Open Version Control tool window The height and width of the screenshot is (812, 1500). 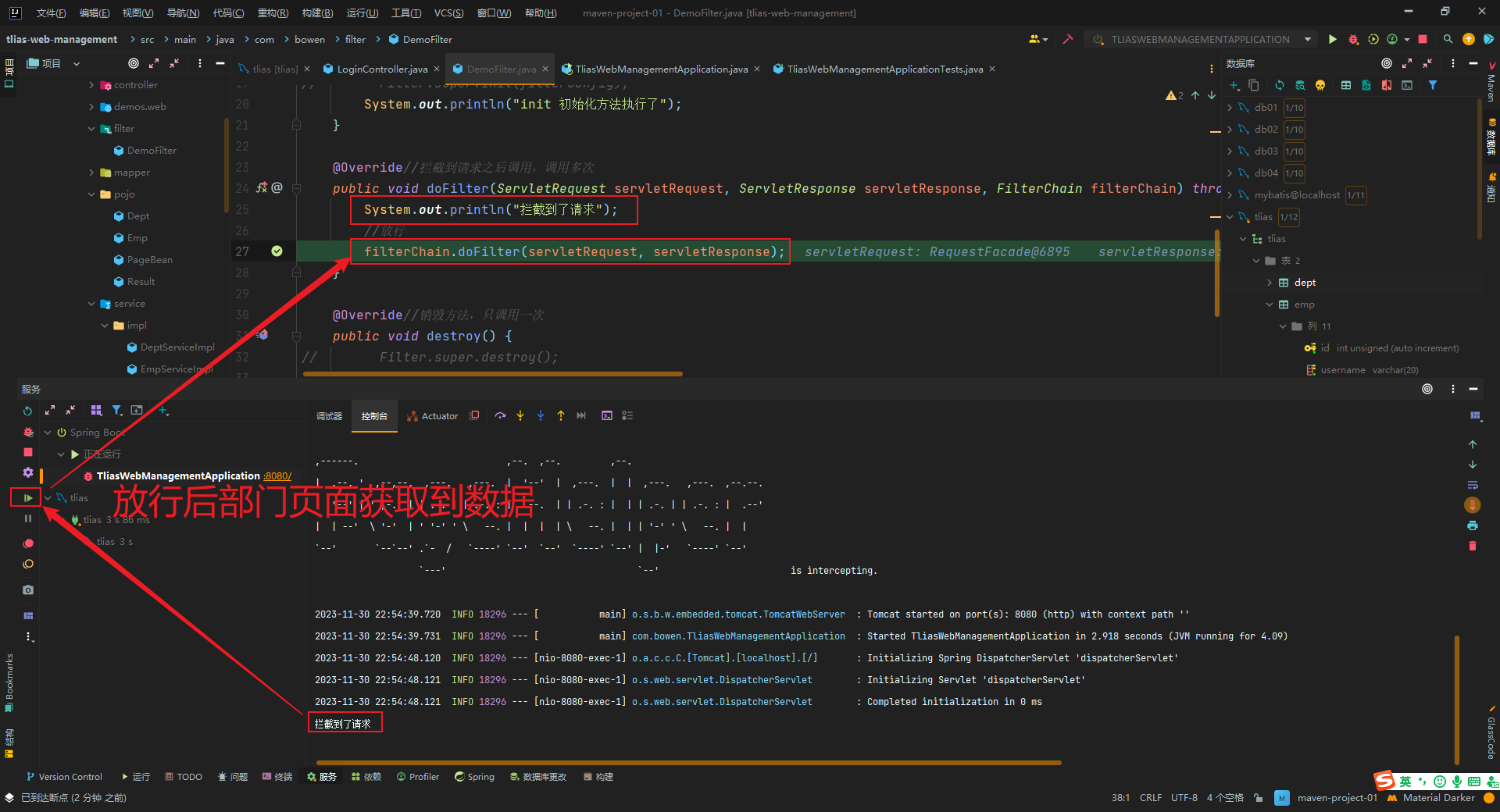coord(64,777)
